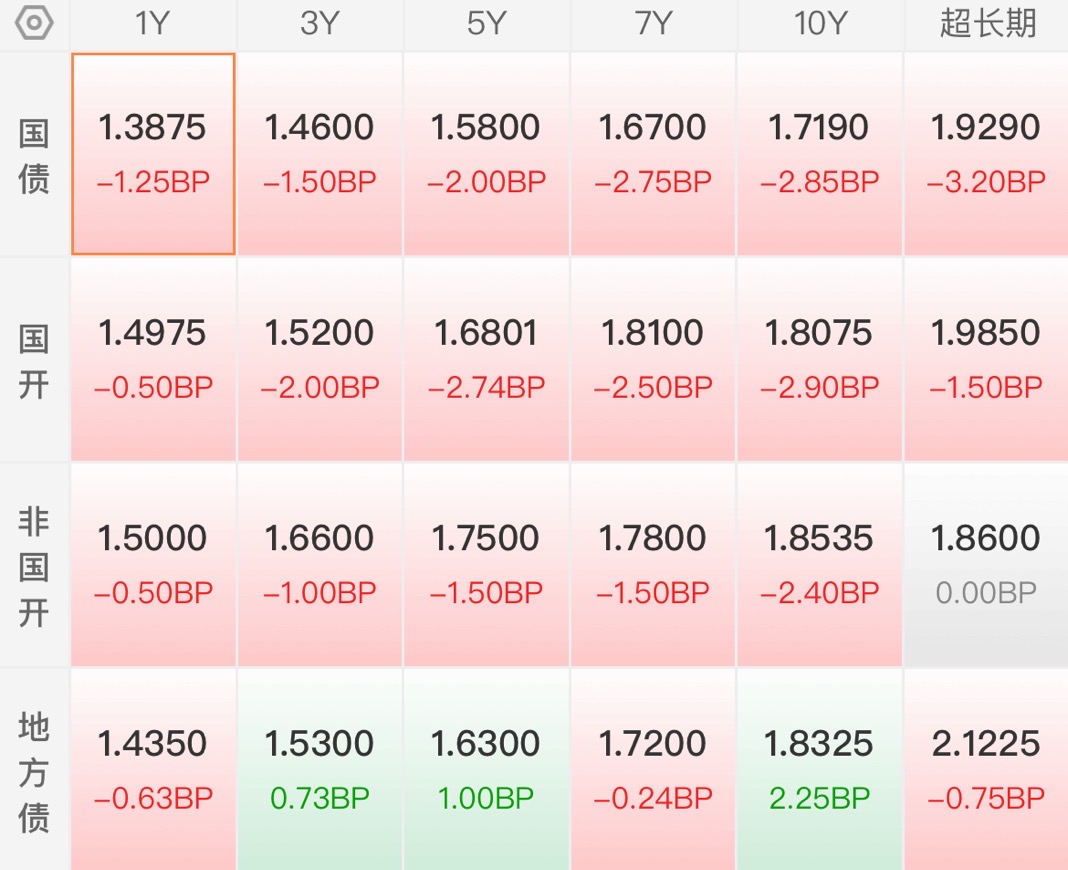Select the 非国开 row label
The image size is (1068, 870).
click(x=33, y=566)
